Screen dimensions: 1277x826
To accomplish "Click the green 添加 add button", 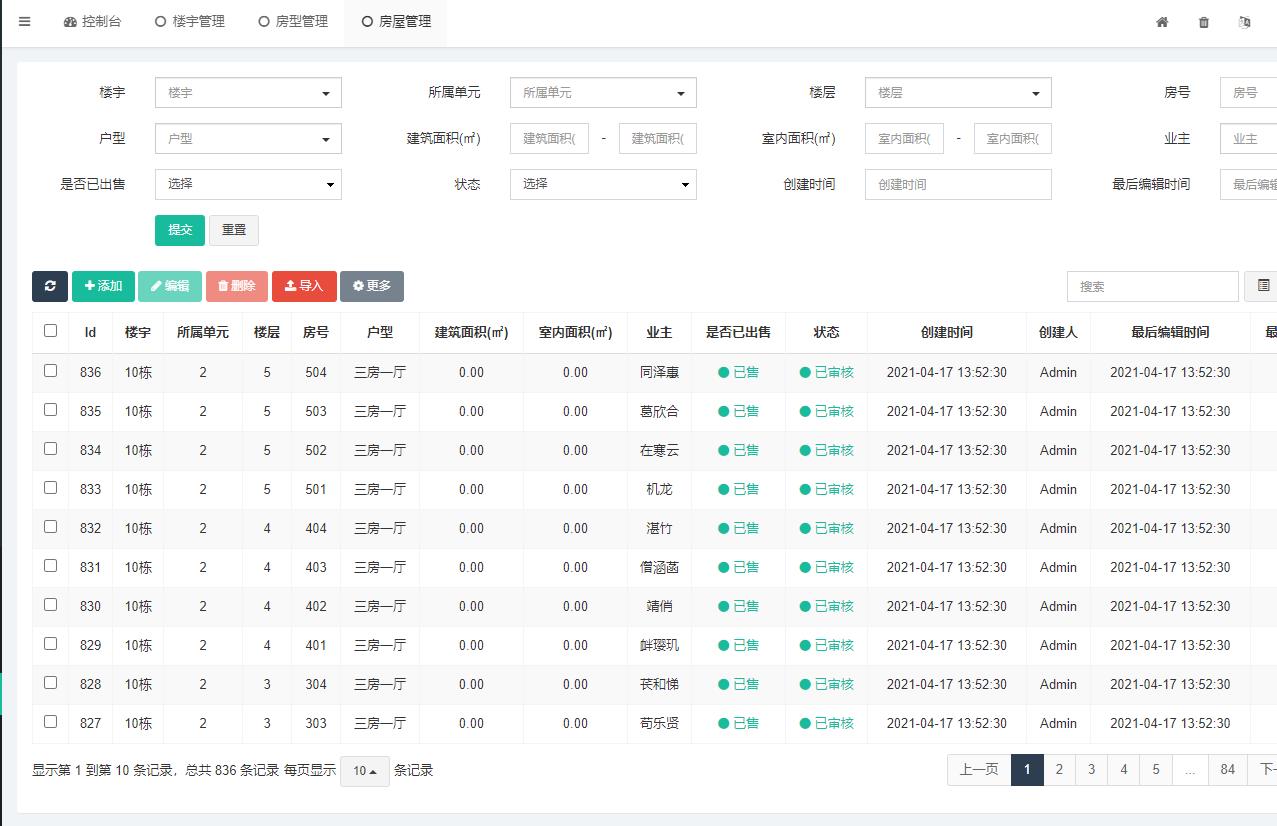I will click(x=103, y=286).
